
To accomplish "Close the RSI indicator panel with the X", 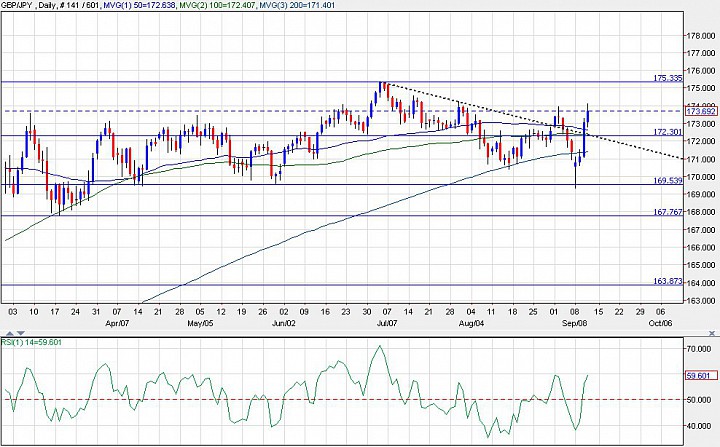I will pos(712,333).
